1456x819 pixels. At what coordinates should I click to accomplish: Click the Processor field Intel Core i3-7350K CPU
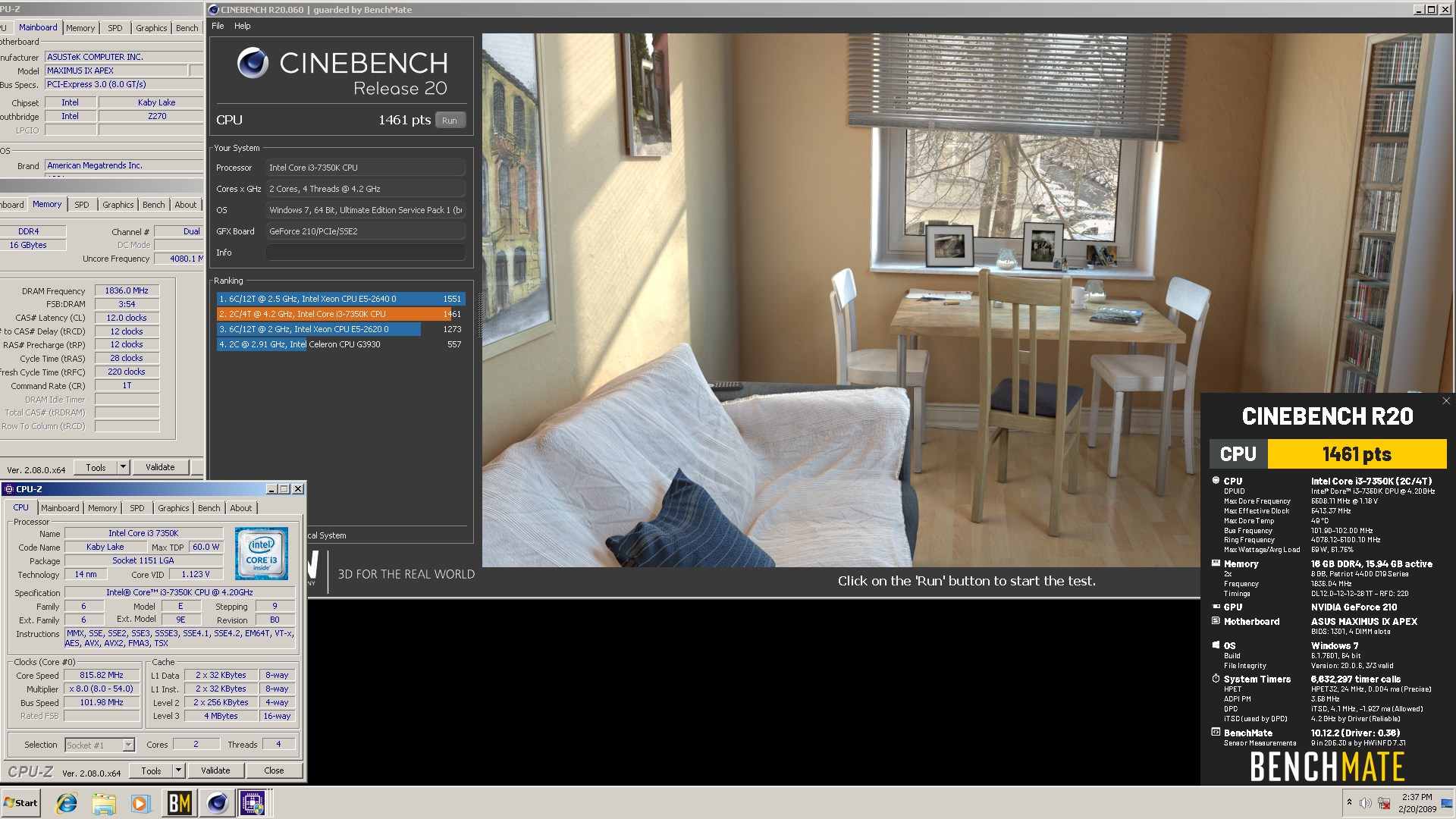tap(366, 168)
